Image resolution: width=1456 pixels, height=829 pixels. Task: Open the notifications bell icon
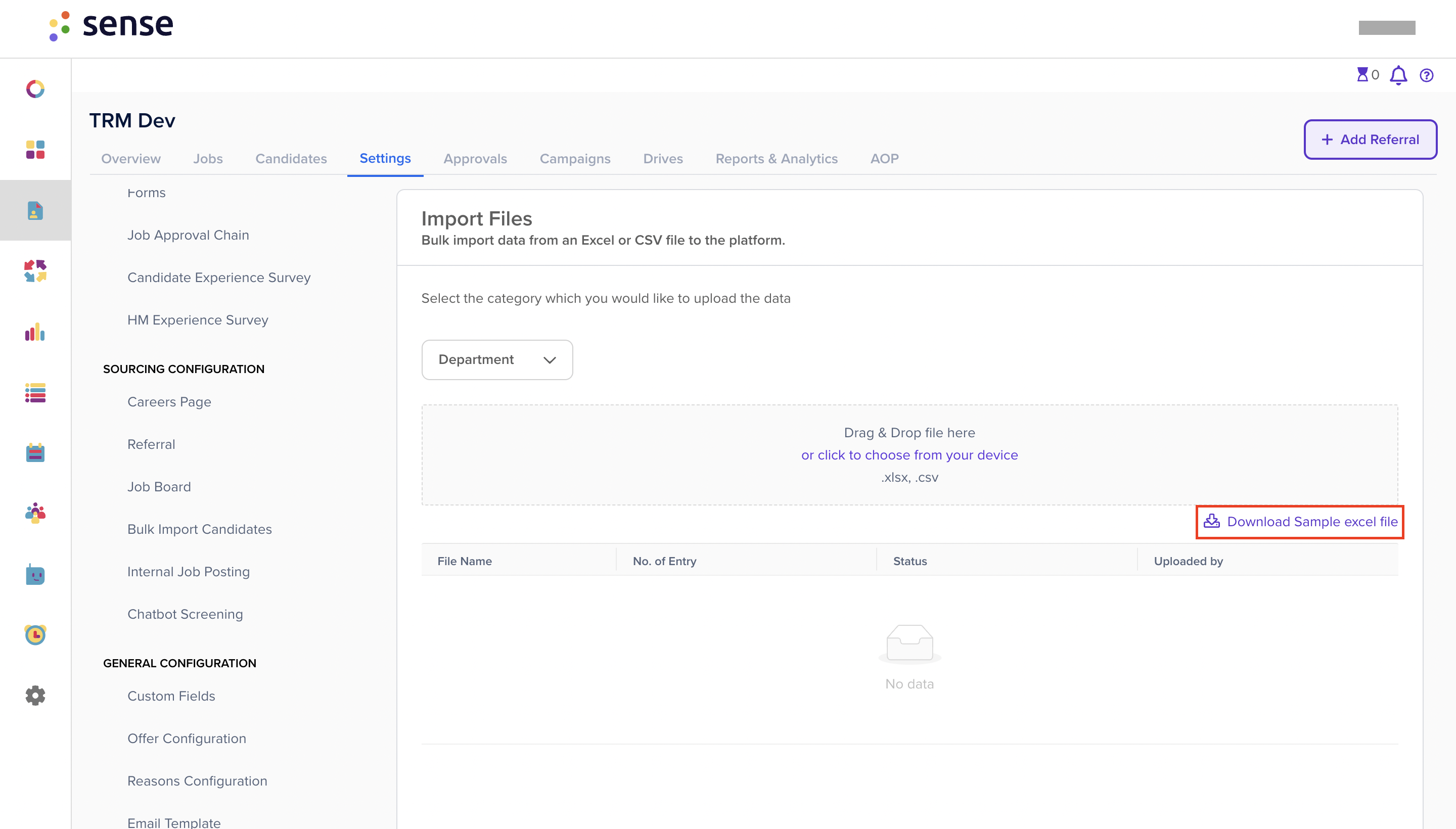(x=1398, y=75)
